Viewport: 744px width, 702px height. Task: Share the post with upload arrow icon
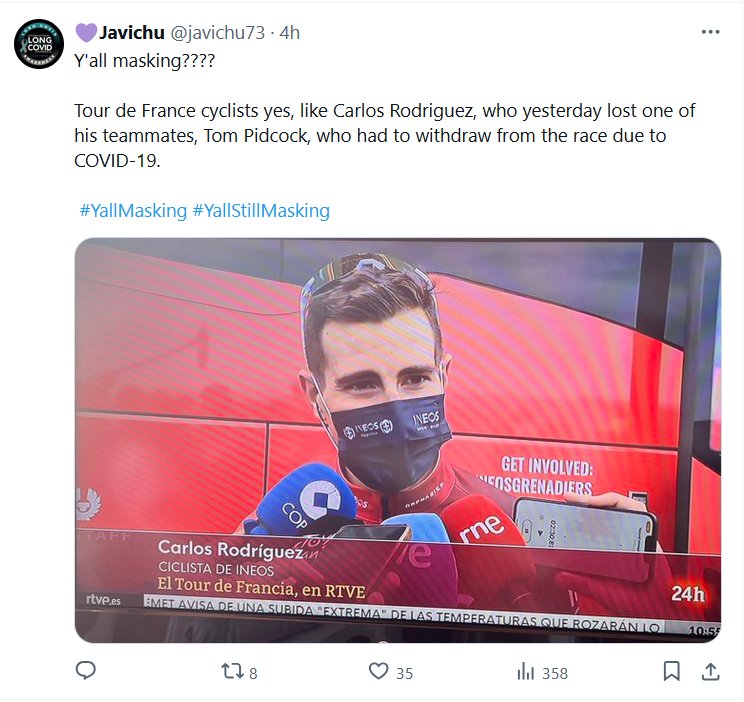click(710, 672)
